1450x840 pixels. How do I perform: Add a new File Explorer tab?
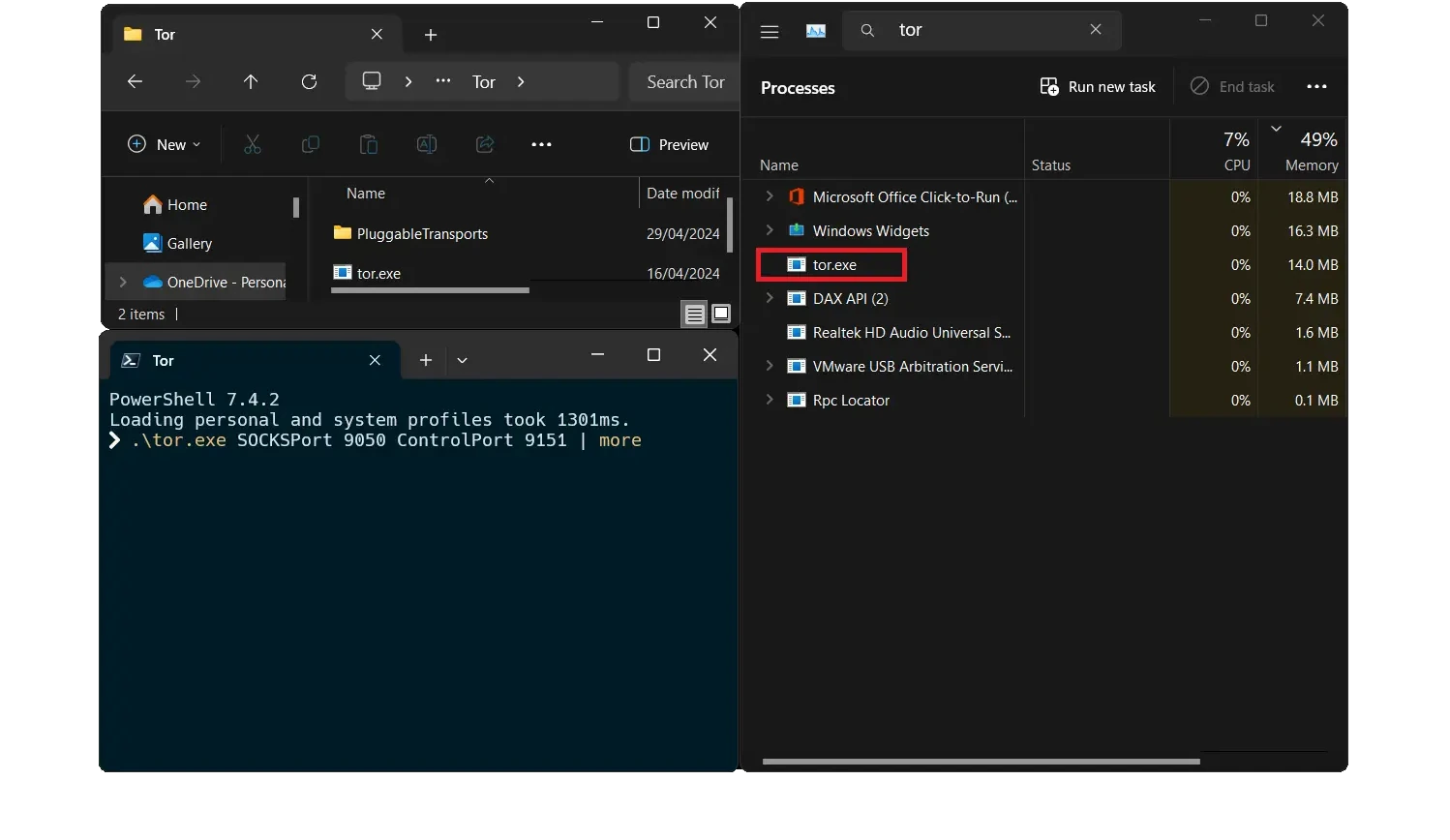[x=431, y=35]
